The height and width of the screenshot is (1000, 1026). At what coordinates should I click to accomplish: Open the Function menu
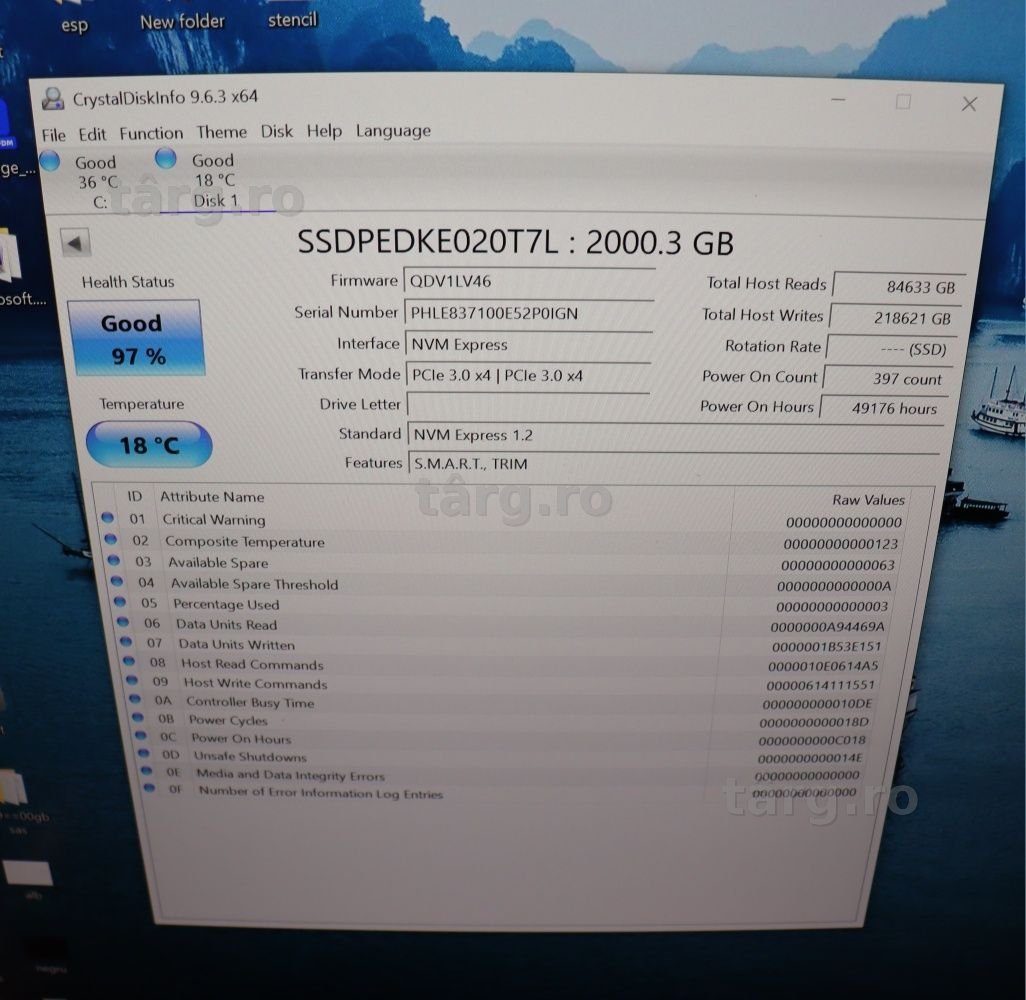coord(151,134)
